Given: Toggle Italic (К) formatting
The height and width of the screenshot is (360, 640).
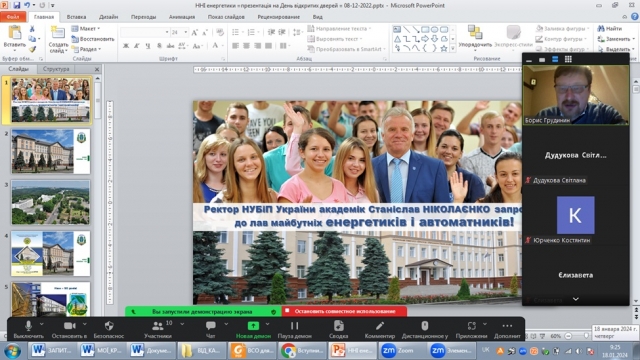Looking at the screenshot, I should [x=137, y=46].
